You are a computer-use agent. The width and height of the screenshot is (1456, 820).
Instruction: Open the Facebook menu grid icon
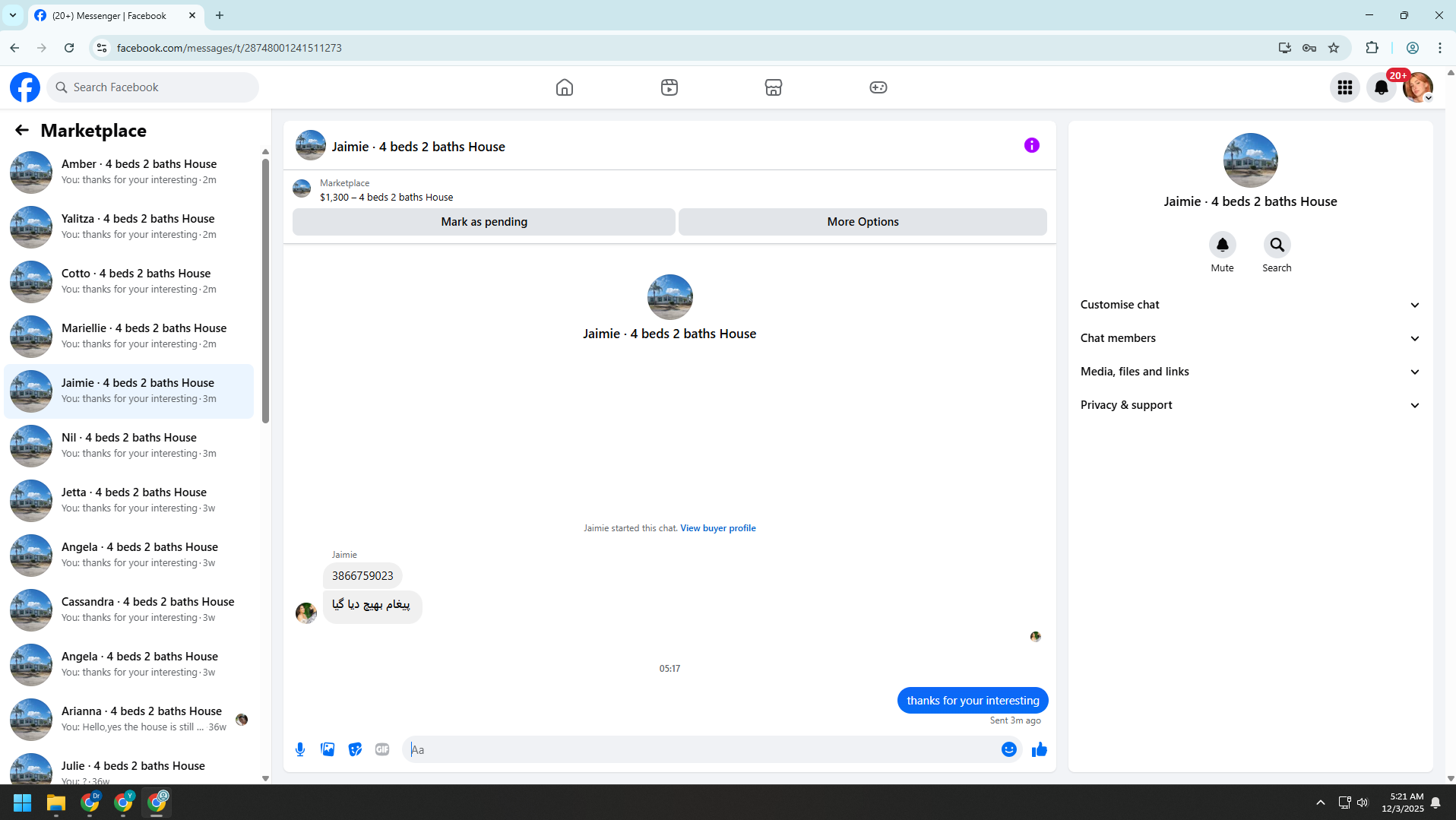pyautogui.click(x=1345, y=87)
